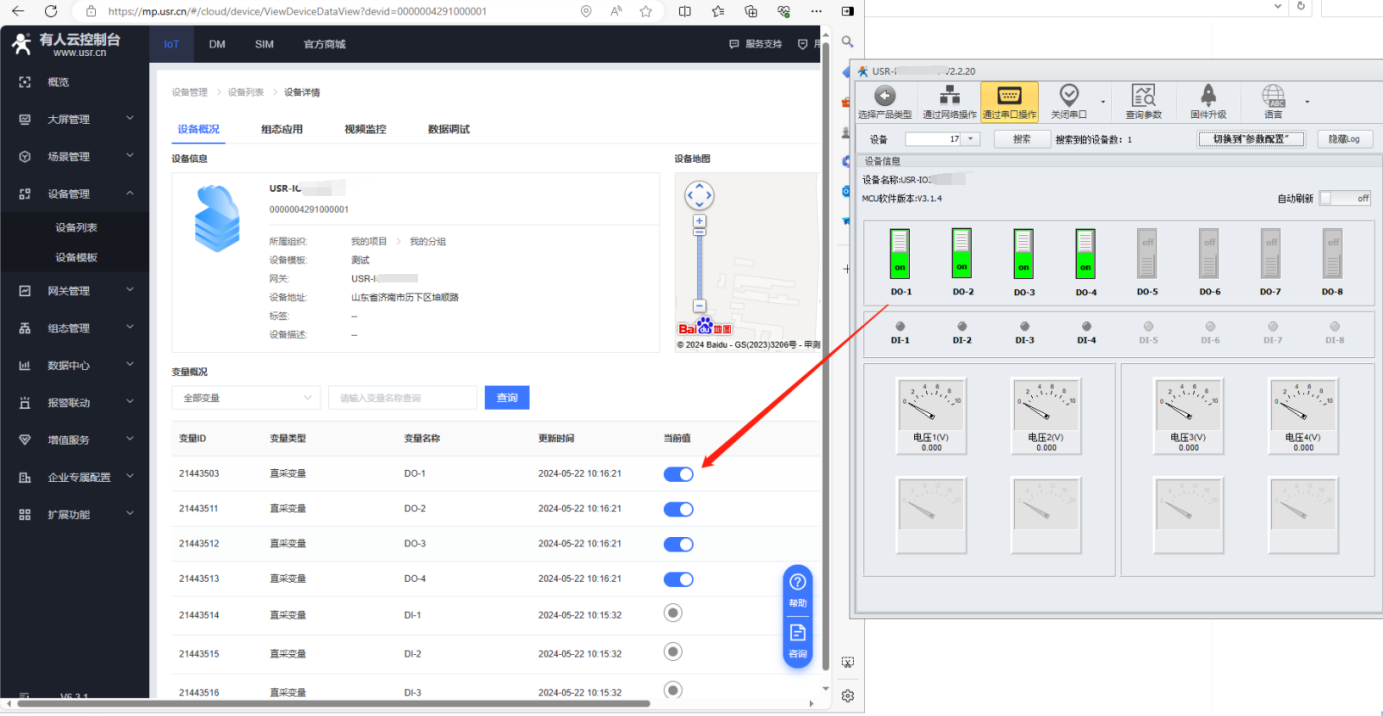Click the 查询参数 icon
Viewport: 1383px width, 716px height.
(1143, 96)
